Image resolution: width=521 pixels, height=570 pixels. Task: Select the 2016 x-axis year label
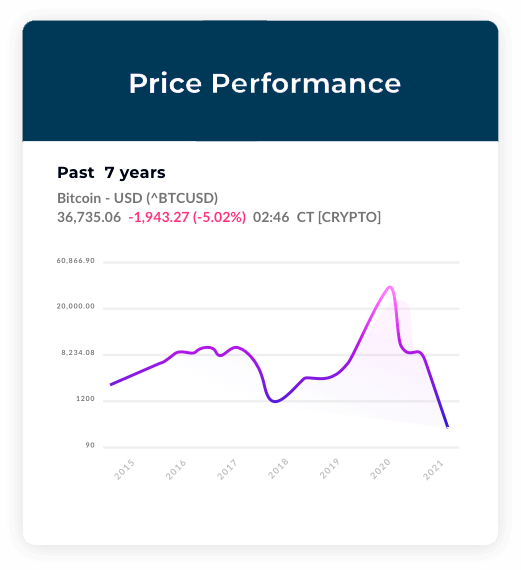point(176,470)
